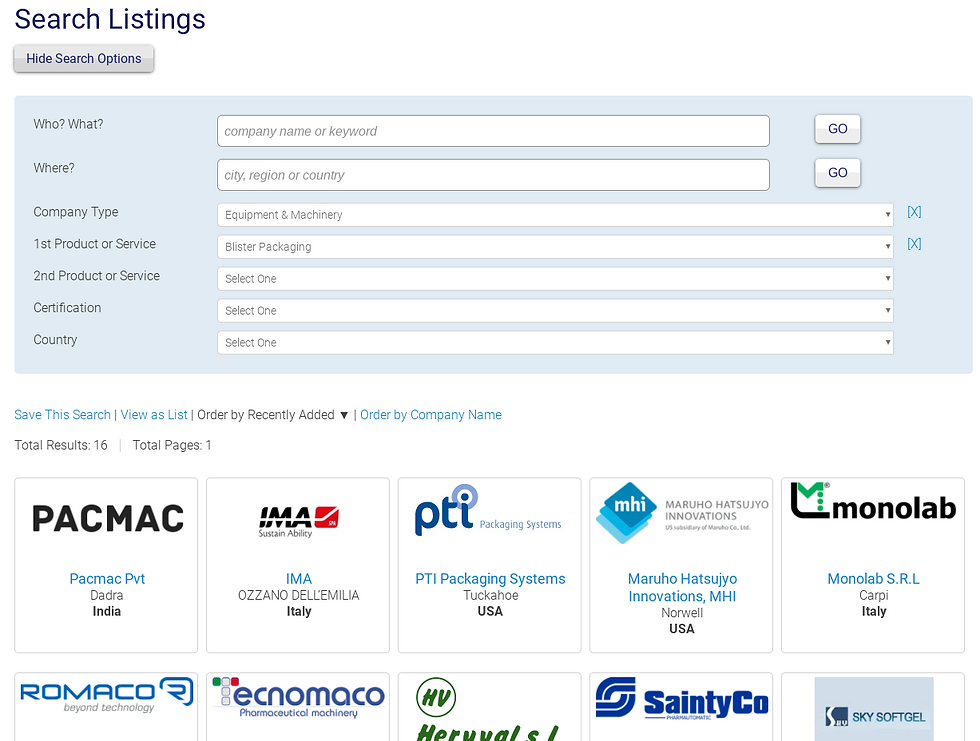Open the Monolab S.R.L link
The width and height of the screenshot is (980, 741).
873,579
